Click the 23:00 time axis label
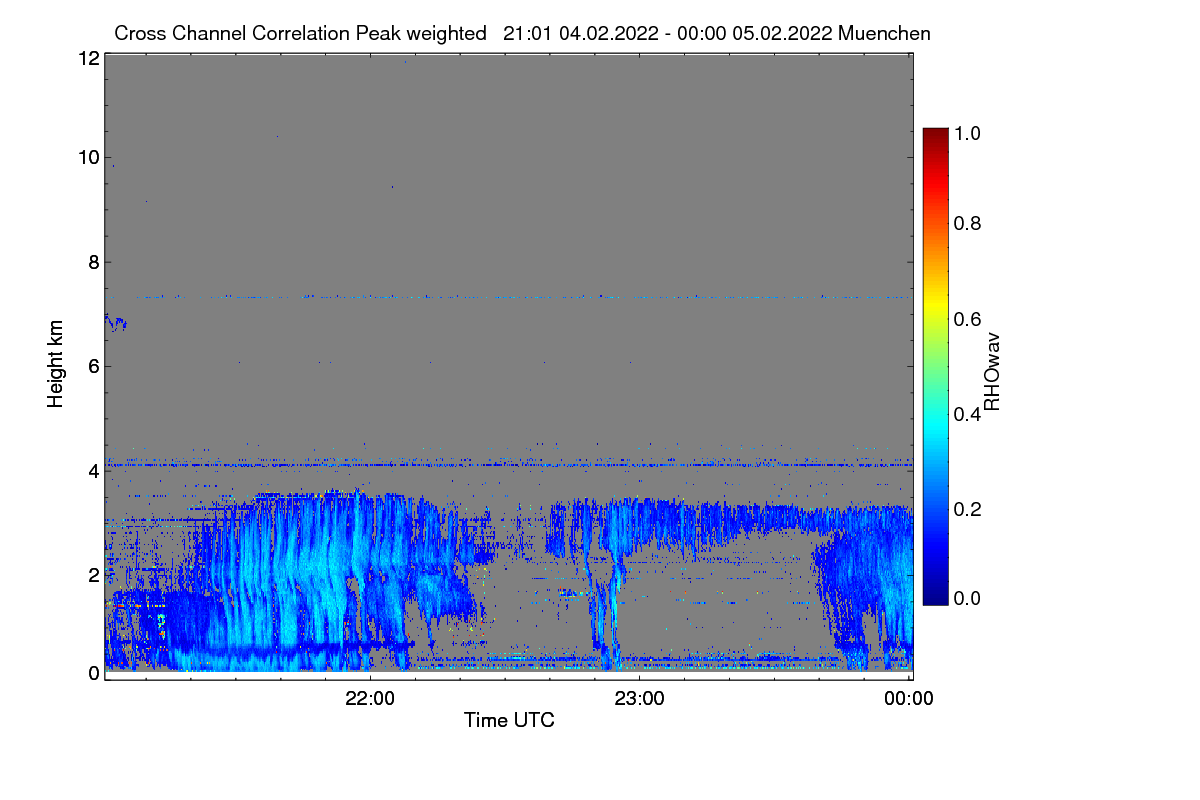Viewport: 1200px width, 800px height. coord(640,699)
